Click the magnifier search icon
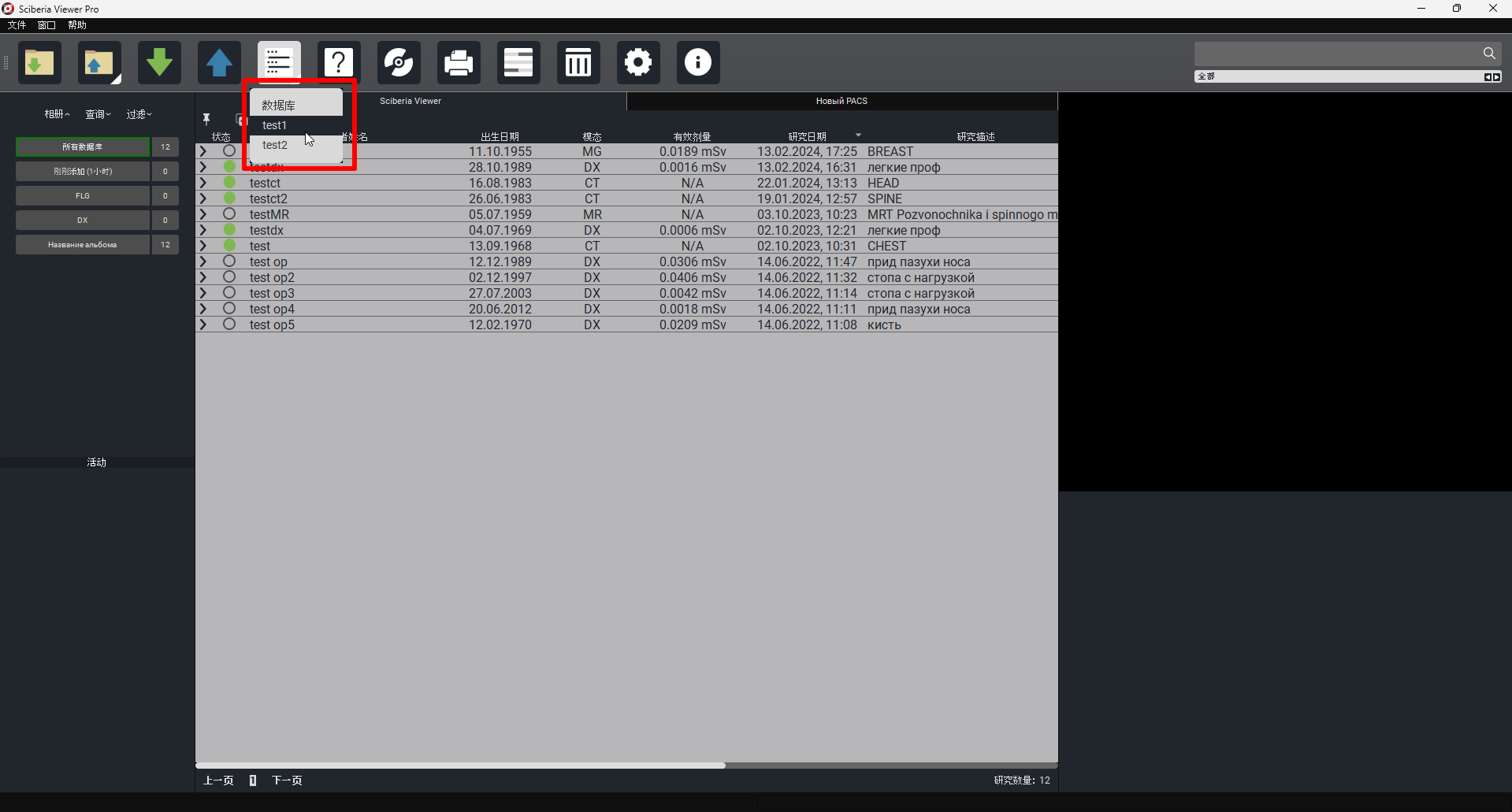The height and width of the screenshot is (812, 1512). pos(1489,53)
